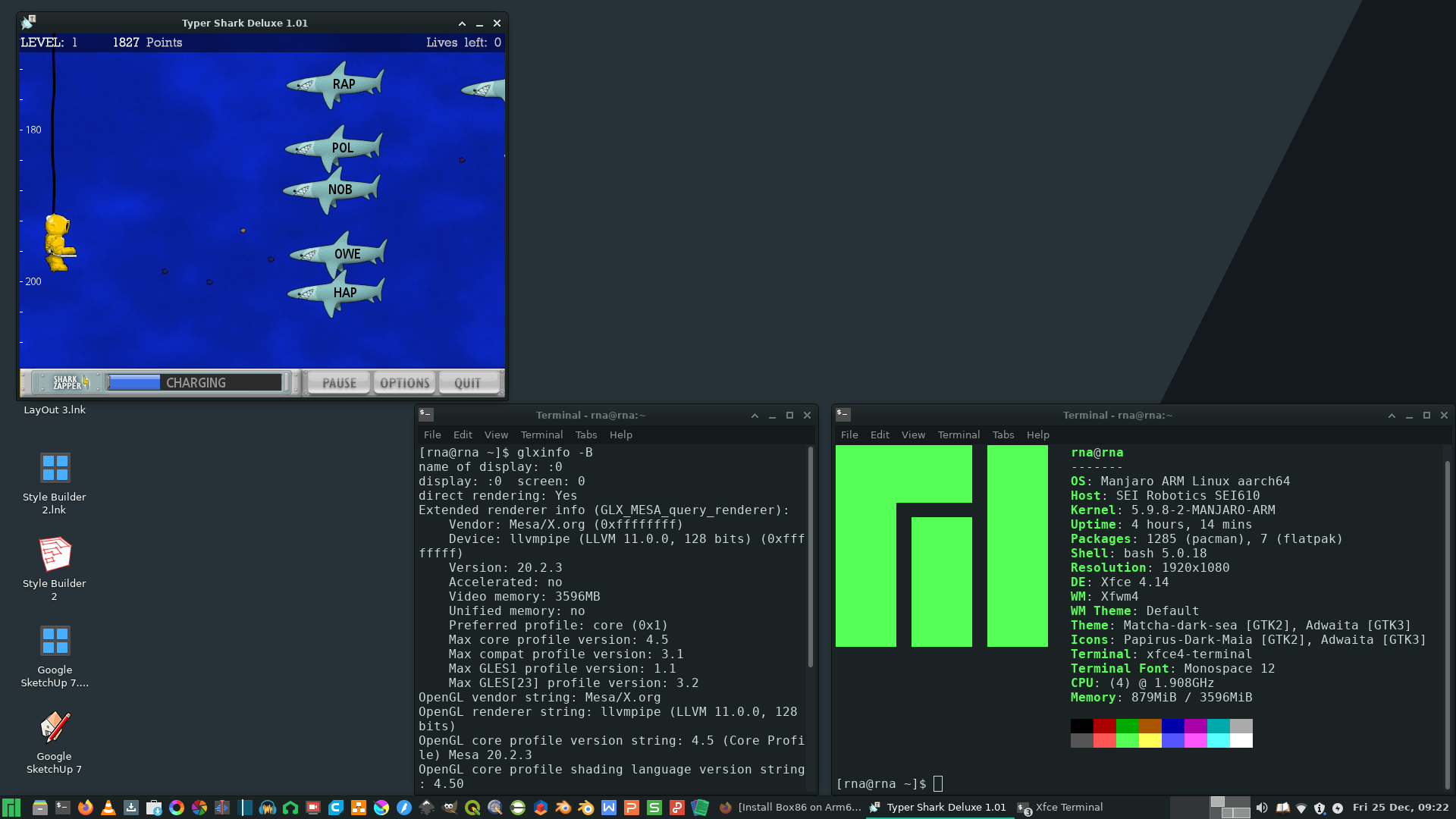
Task: Launch VLC media player from the taskbar
Action: point(108,808)
